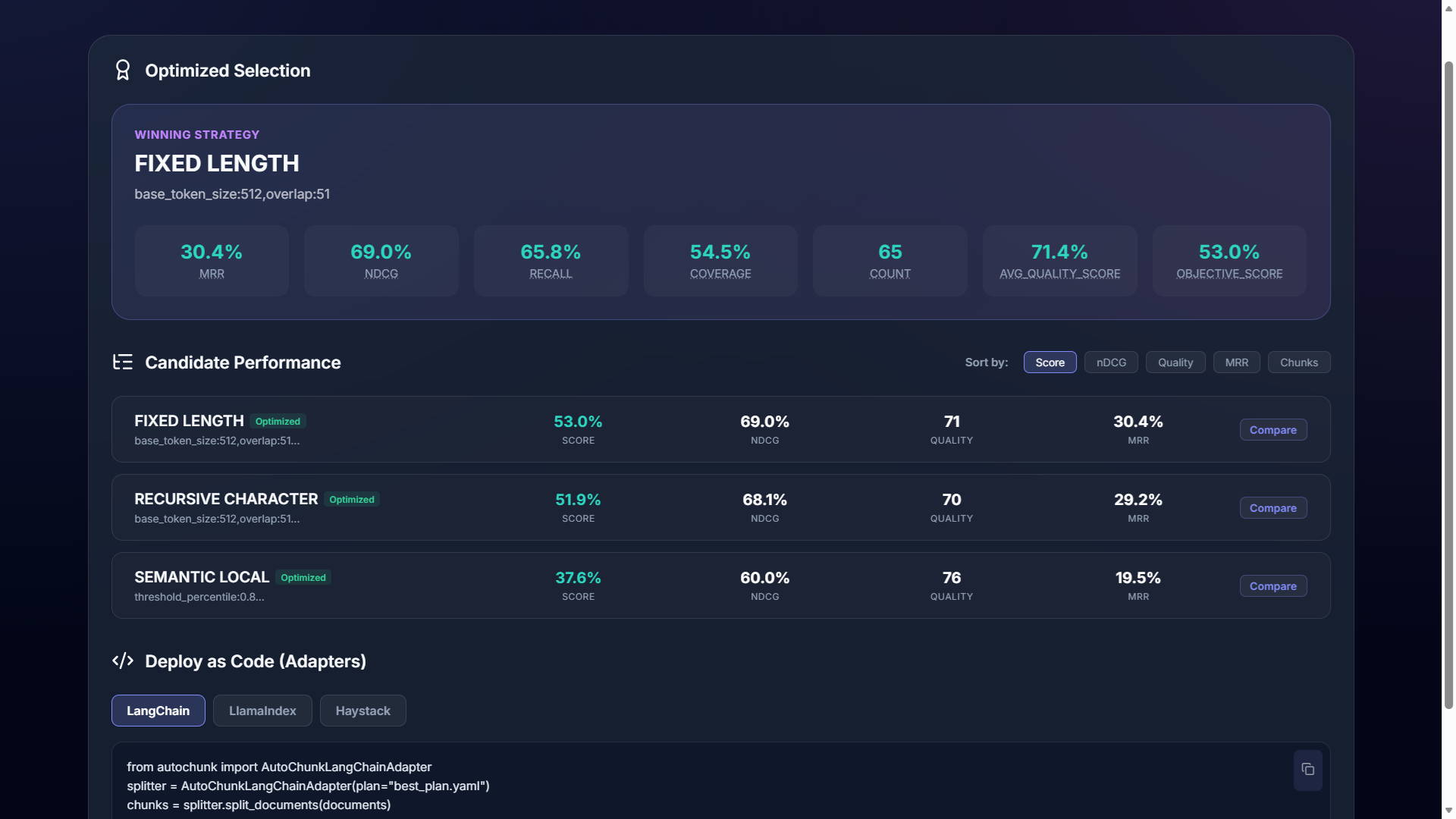Compare the Fixed Length candidate

[1272, 430]
